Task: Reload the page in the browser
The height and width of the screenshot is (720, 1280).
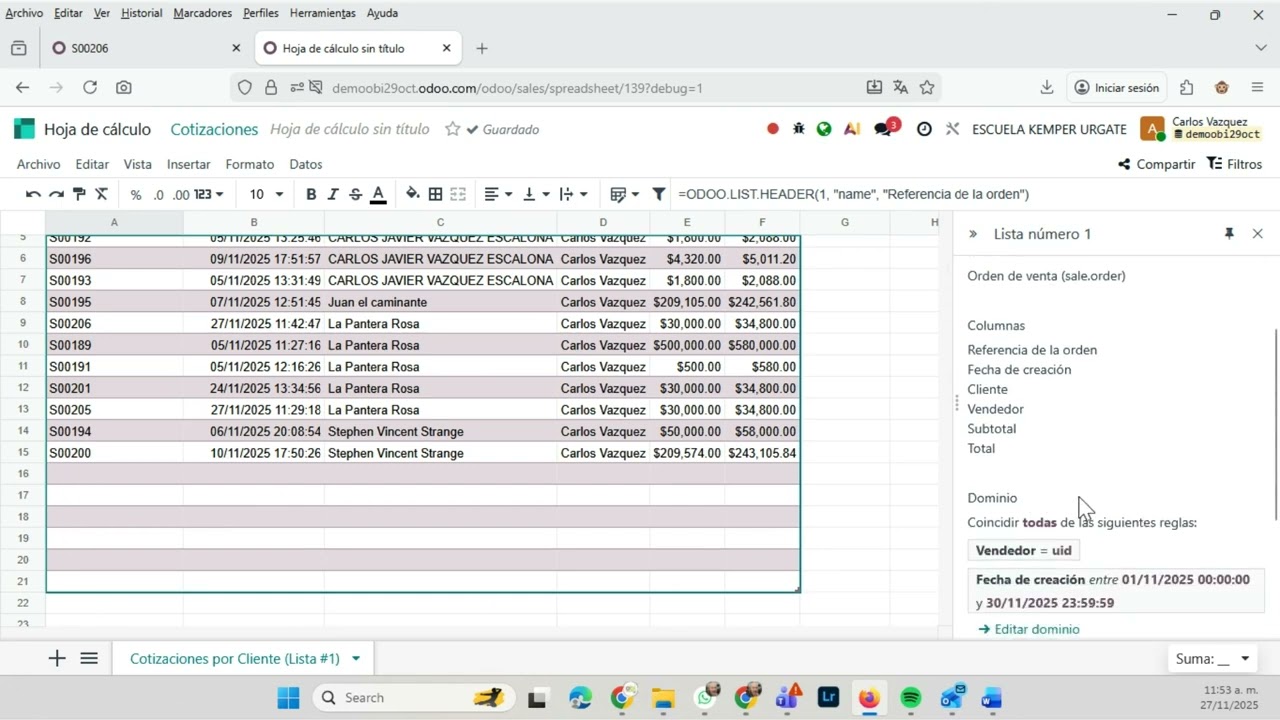Action: coord(90,88)
